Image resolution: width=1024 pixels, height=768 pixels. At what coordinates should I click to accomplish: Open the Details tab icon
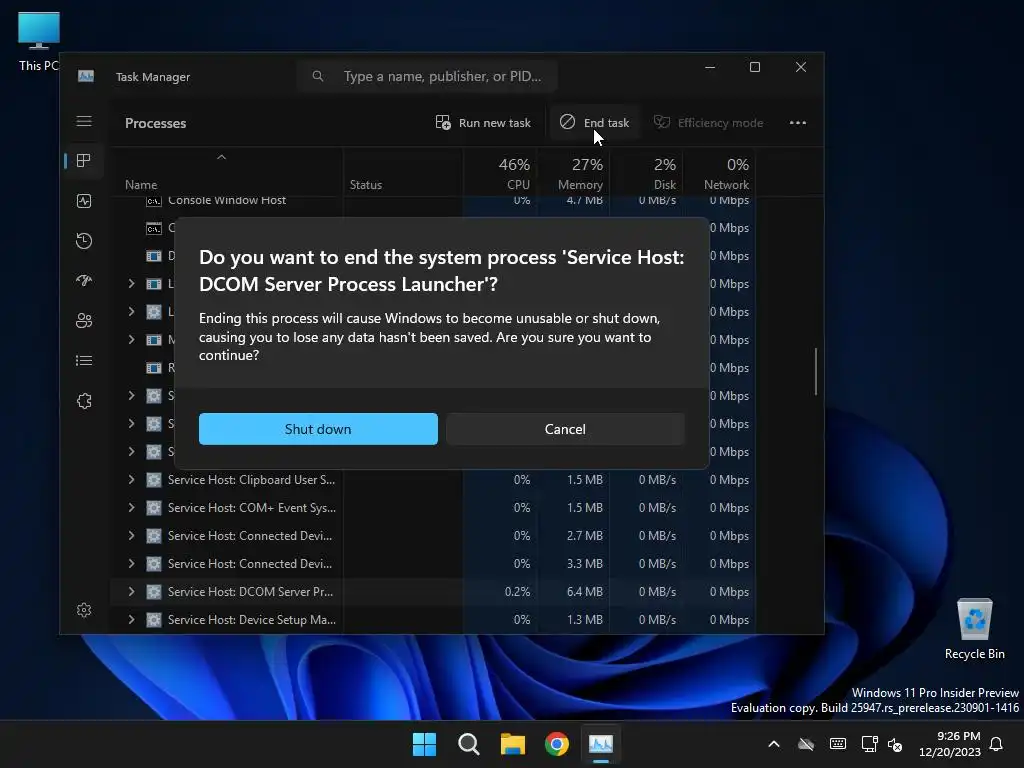[84, 360]
